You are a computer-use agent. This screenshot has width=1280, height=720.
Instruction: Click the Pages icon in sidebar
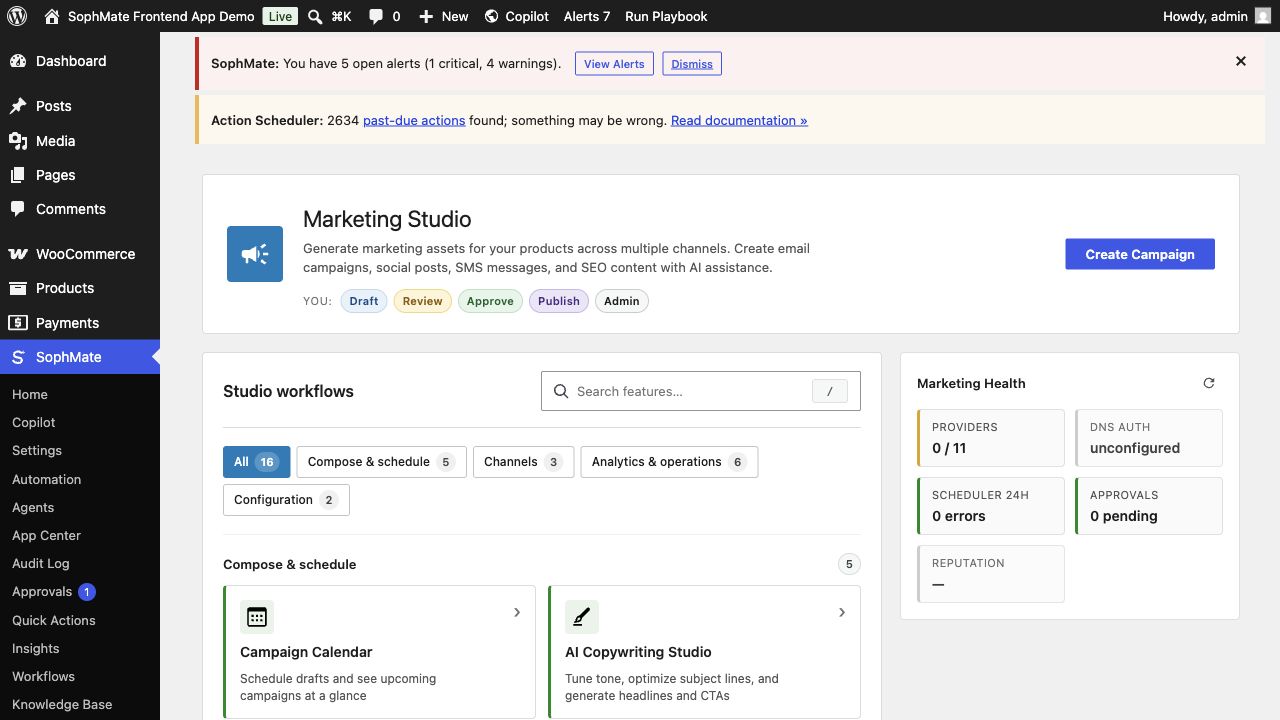pos(18,175)
